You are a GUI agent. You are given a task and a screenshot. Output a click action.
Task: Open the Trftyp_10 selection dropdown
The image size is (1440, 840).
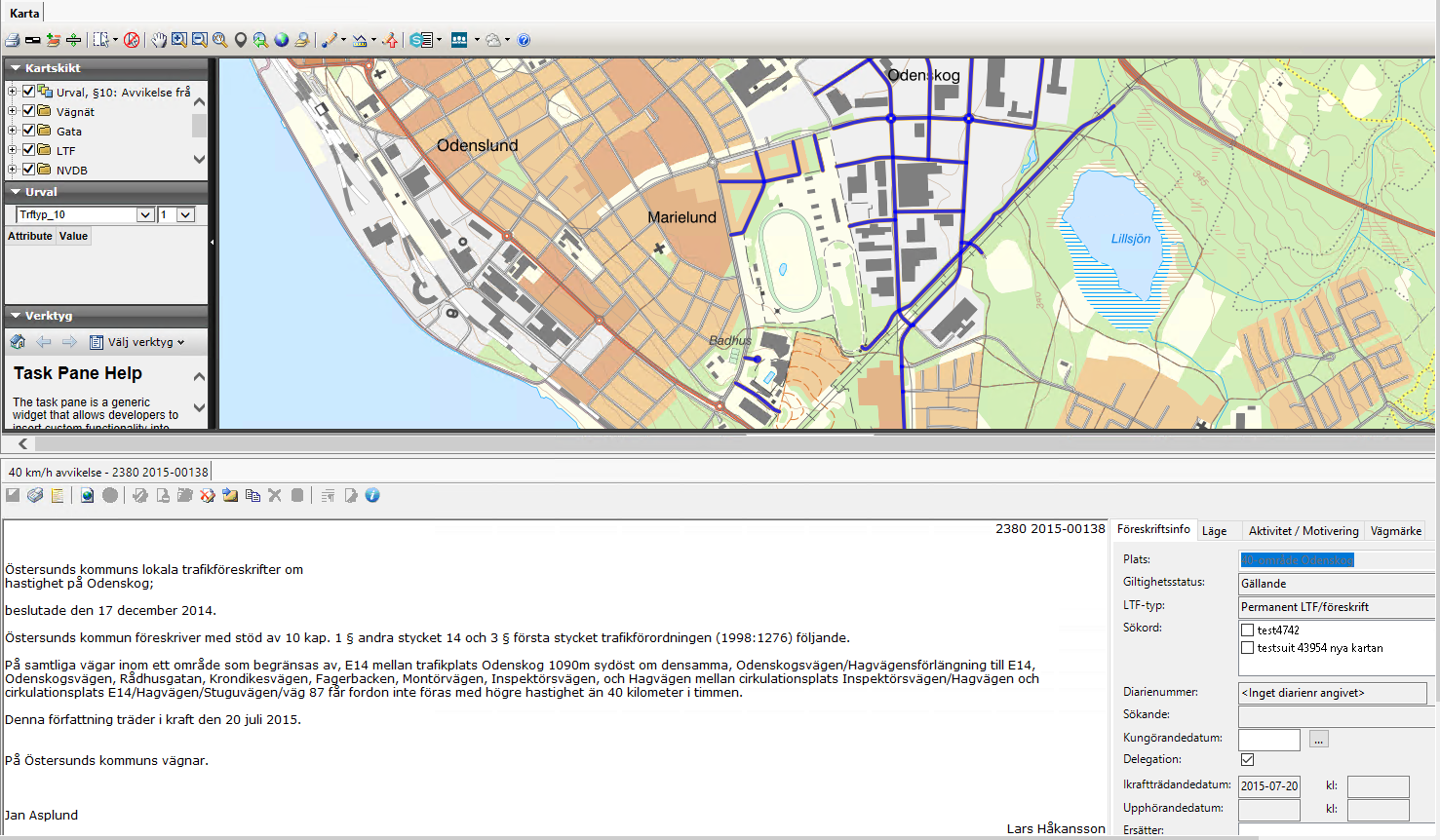coord(145,214)
